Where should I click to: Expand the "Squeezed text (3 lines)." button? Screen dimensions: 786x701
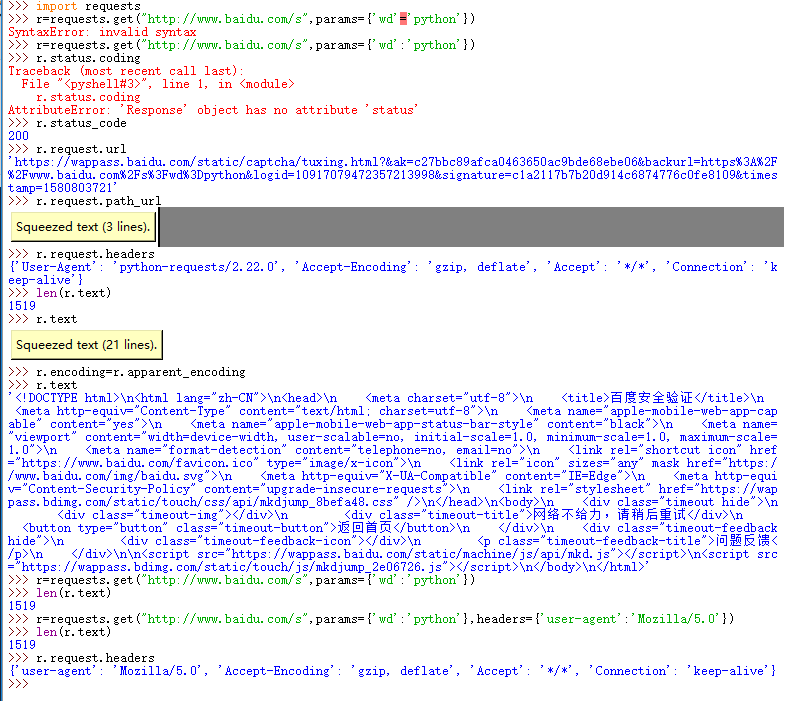pos(83,227)
